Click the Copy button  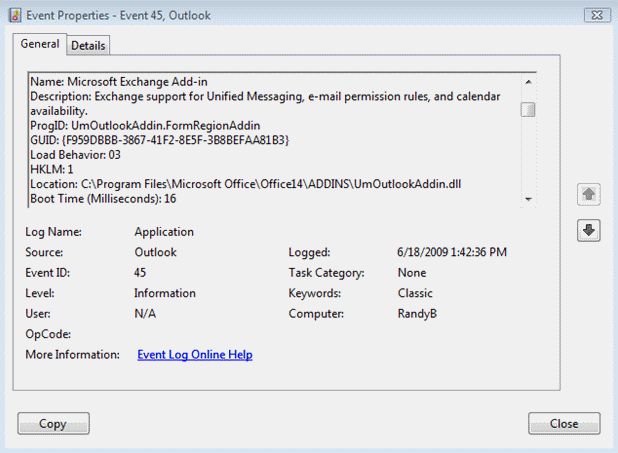coord(53,423)
